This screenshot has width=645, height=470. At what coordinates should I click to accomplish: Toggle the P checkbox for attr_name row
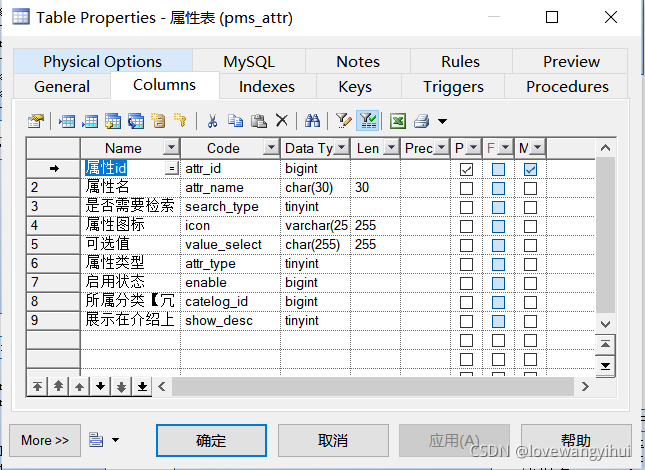tap(466, 188)
